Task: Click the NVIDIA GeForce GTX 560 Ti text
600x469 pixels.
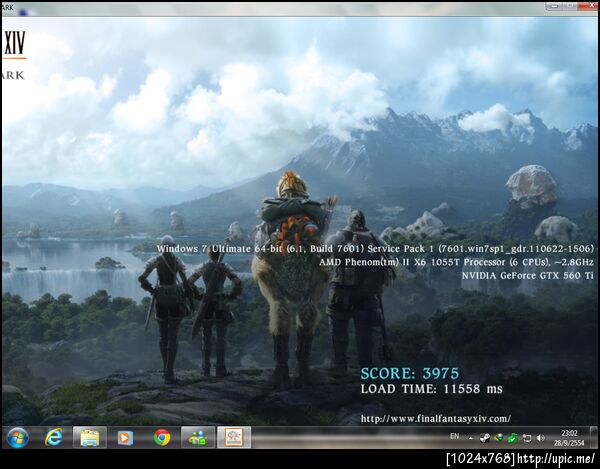Action: tap(527, 275)
